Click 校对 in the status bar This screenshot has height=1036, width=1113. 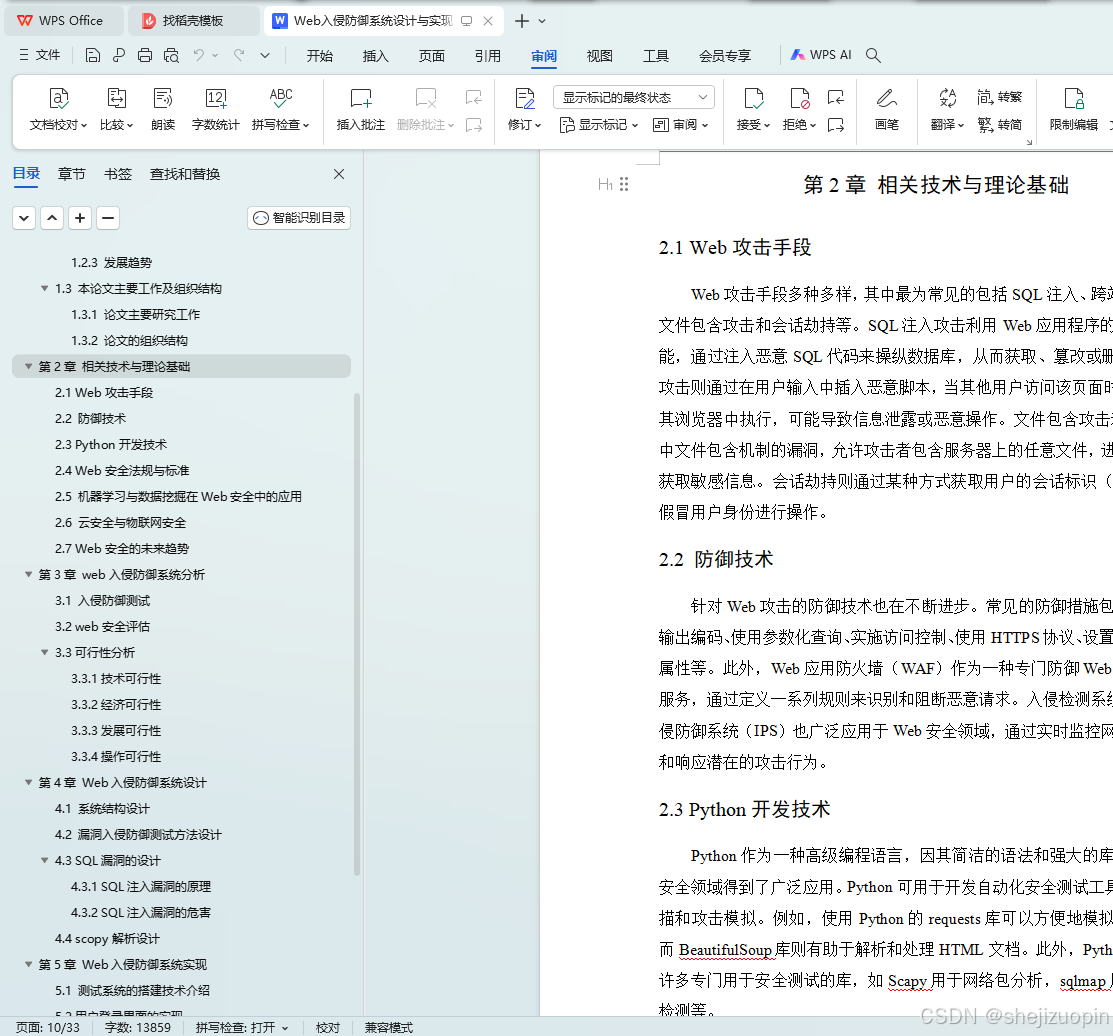coord(328,1027)
